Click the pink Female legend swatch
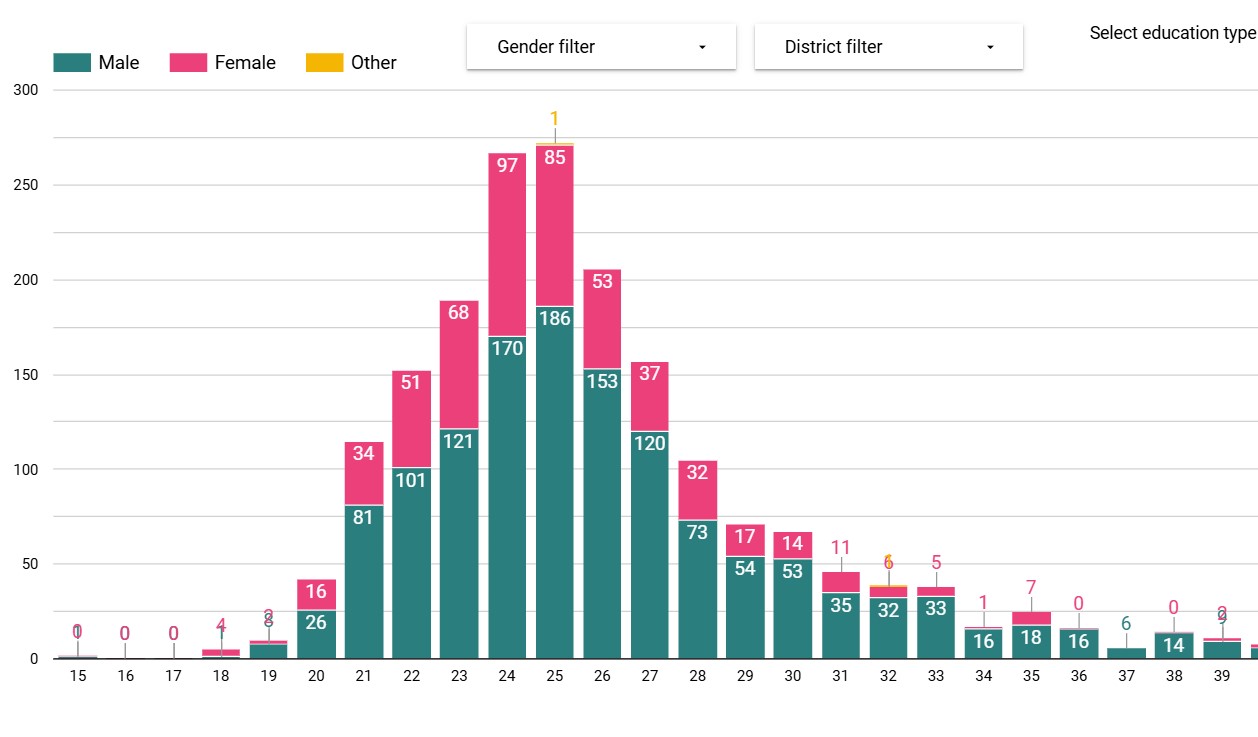 188,63
